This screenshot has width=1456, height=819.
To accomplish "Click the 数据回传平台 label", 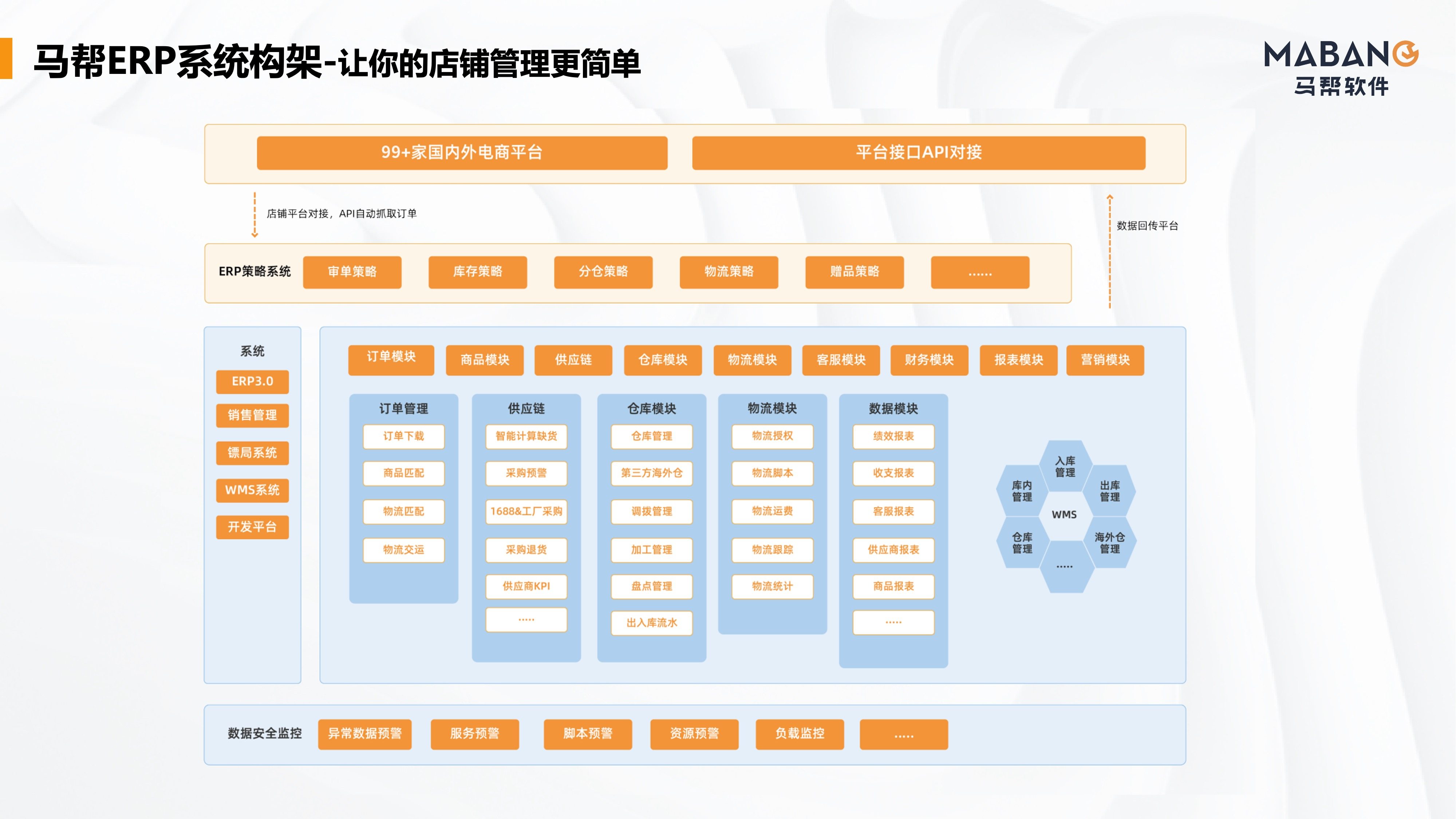I will click(x=1147, y=226).
